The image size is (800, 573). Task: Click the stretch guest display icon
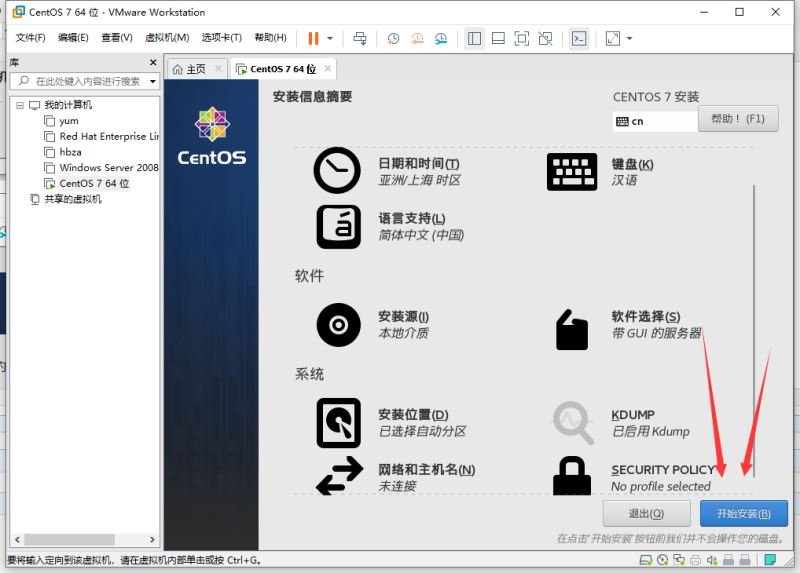(613, 38)
